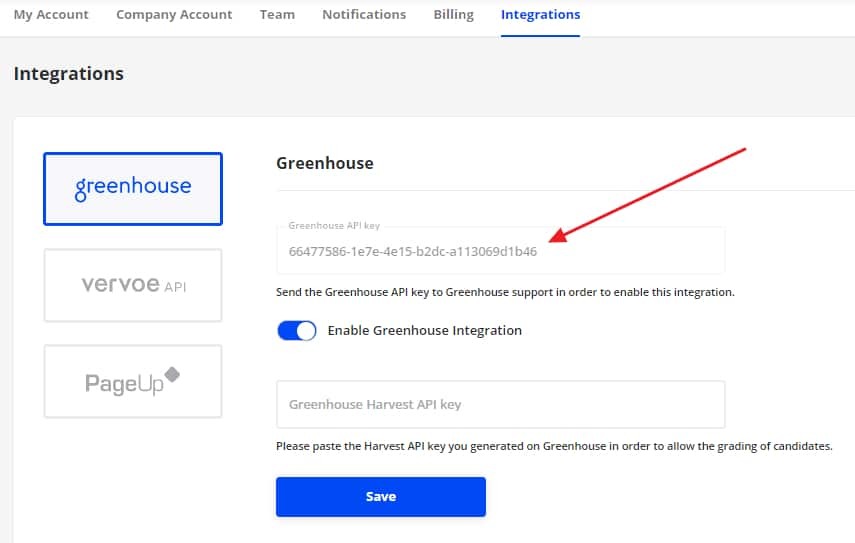Select the greenhouse integration logo card

coord(133,188)
